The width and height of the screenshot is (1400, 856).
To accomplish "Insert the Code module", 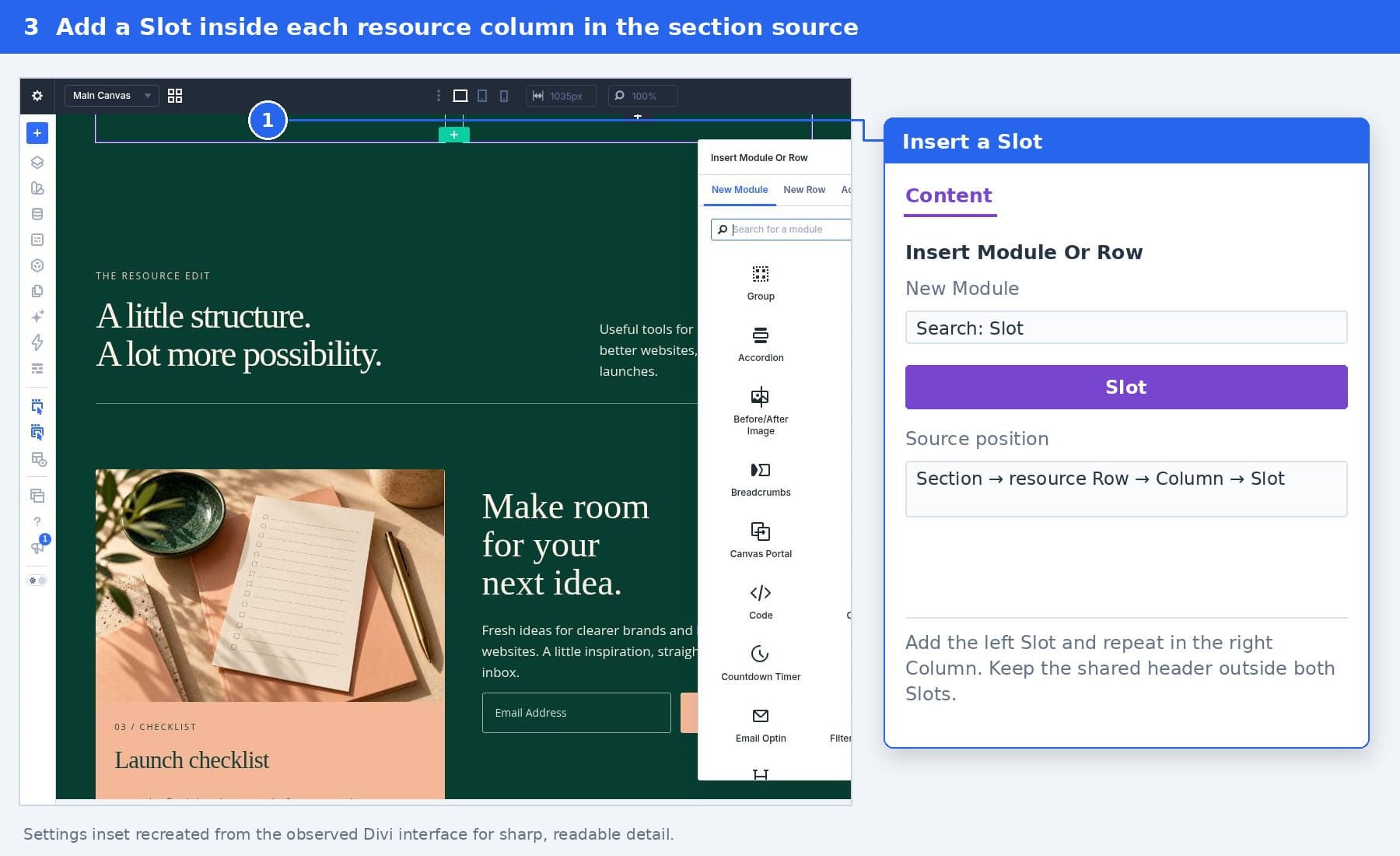I will click(x=761, y=602).
